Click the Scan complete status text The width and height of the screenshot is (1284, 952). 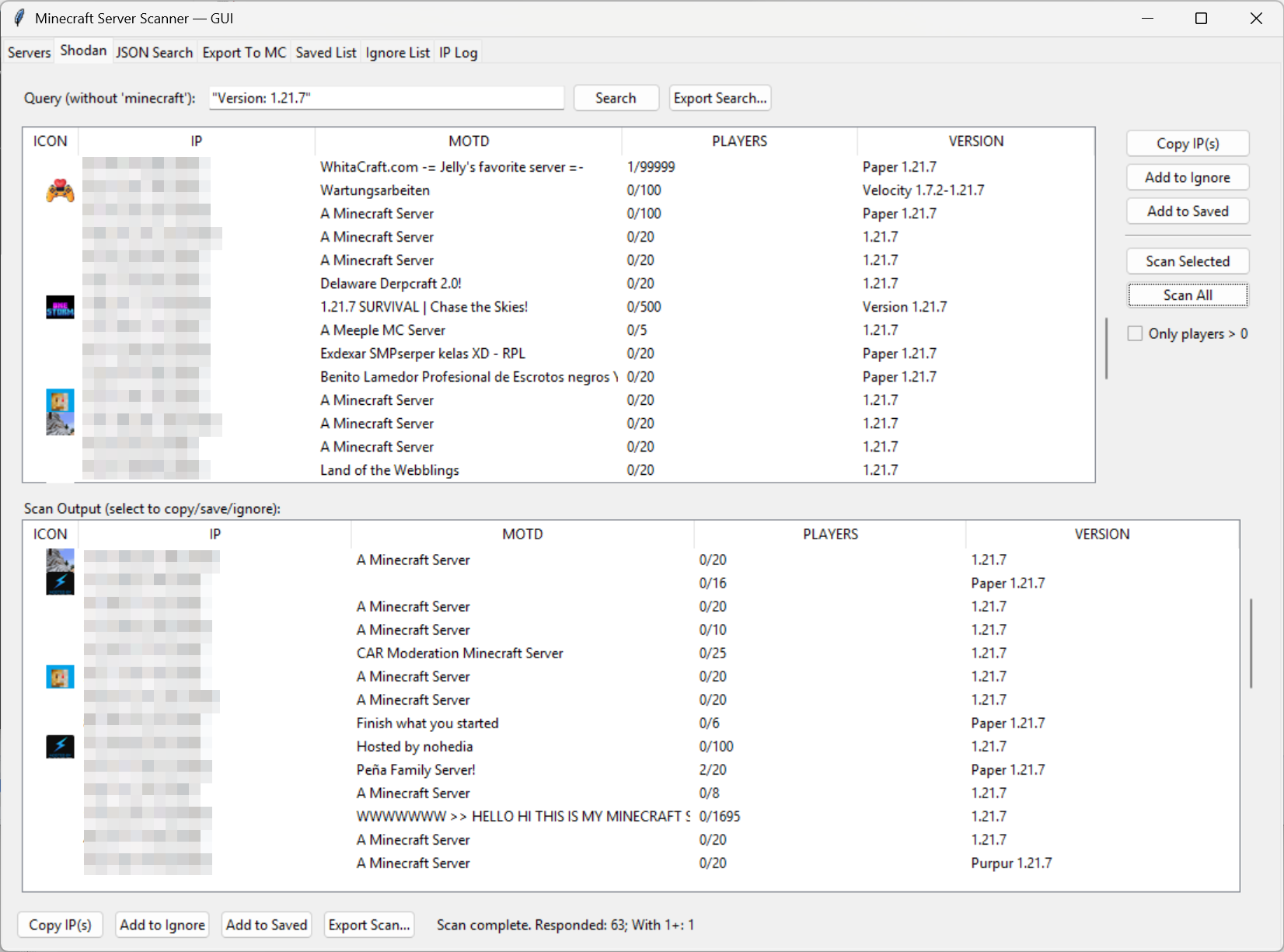point(565,925)
